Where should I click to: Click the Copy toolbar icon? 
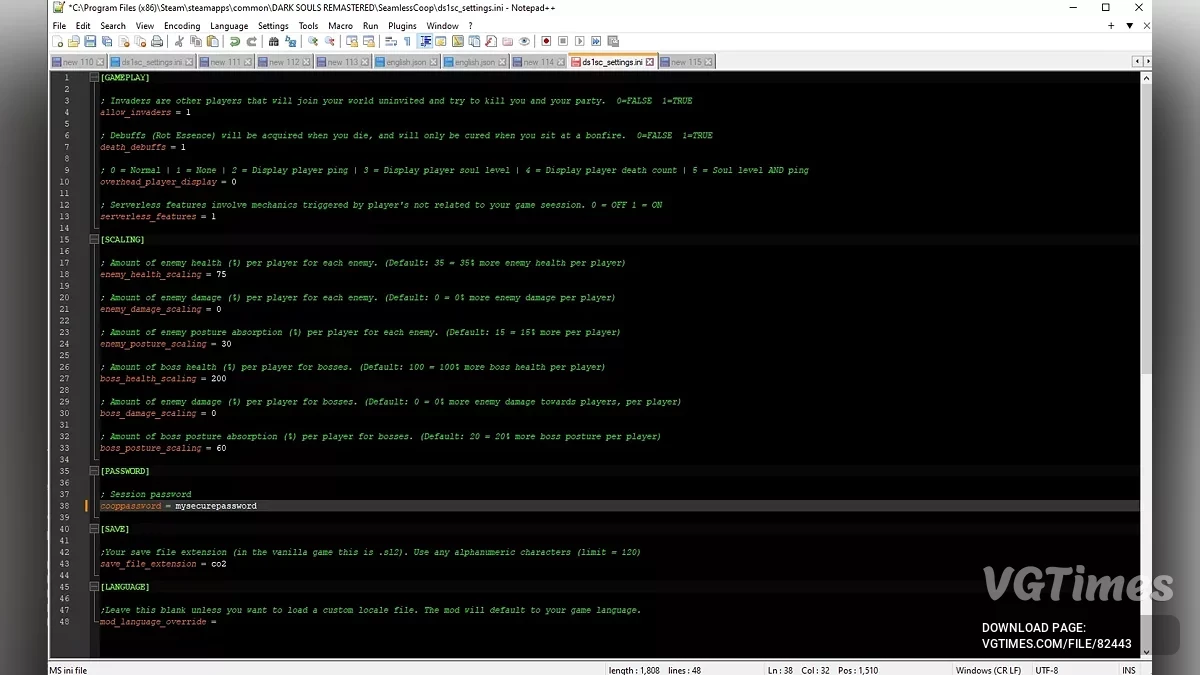[195, 41]
